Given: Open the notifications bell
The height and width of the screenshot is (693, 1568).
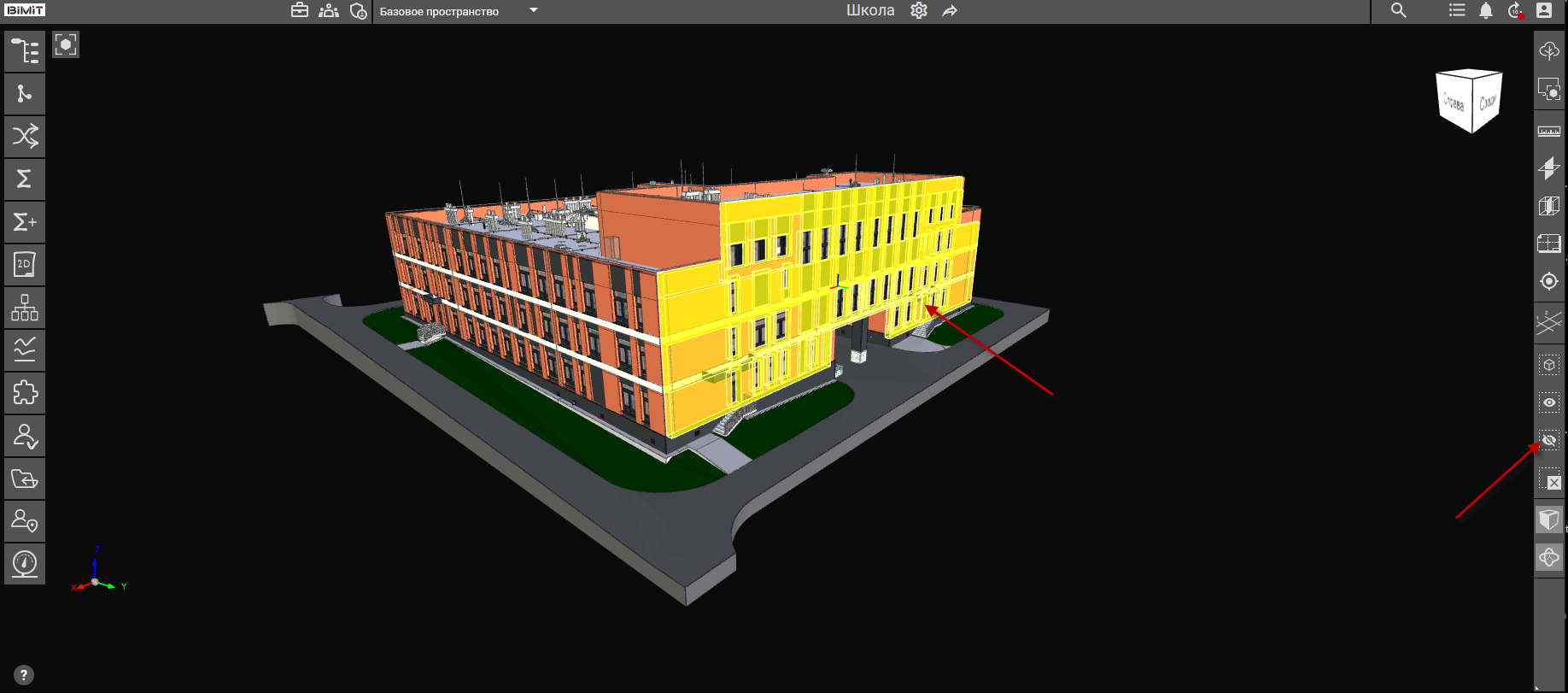Looking at the screenshot, I should pos(1486,11).
